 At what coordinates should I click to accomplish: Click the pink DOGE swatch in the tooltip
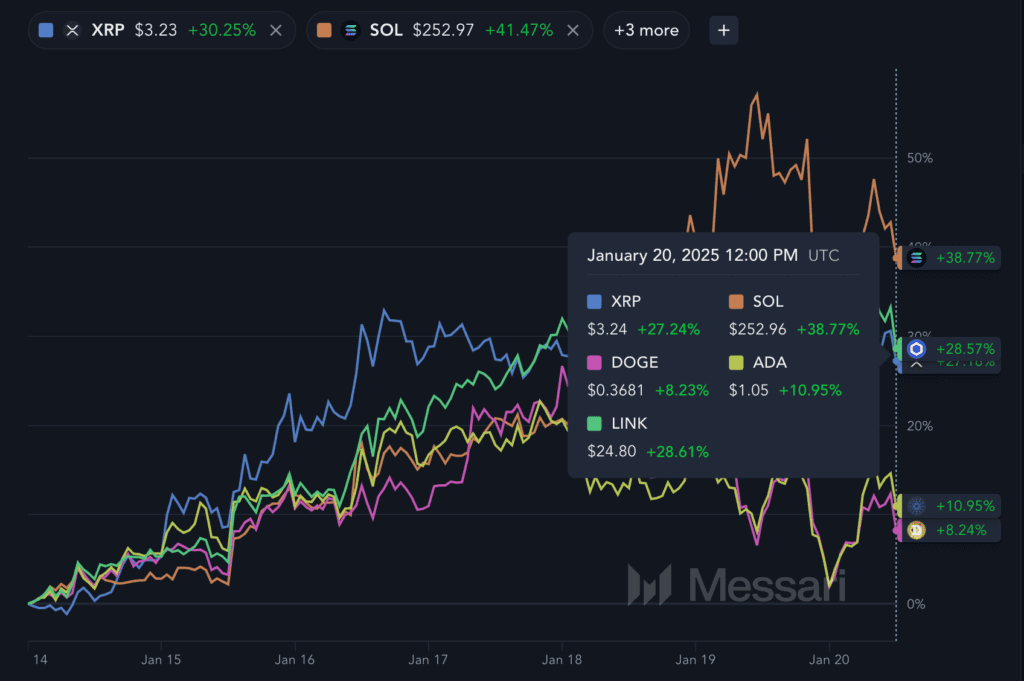(x=595, y=362)
